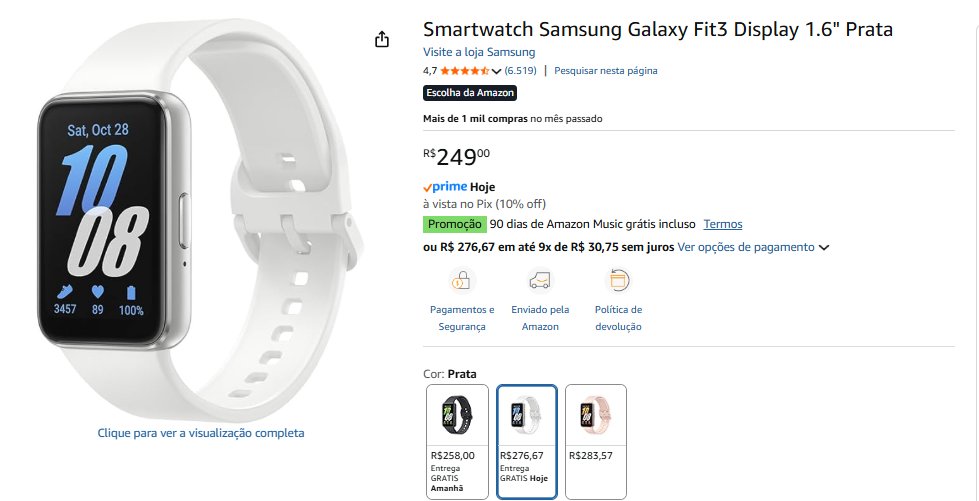The image size is (979, 501).
Task: Click the star rating icons
Action: point(464,71)
